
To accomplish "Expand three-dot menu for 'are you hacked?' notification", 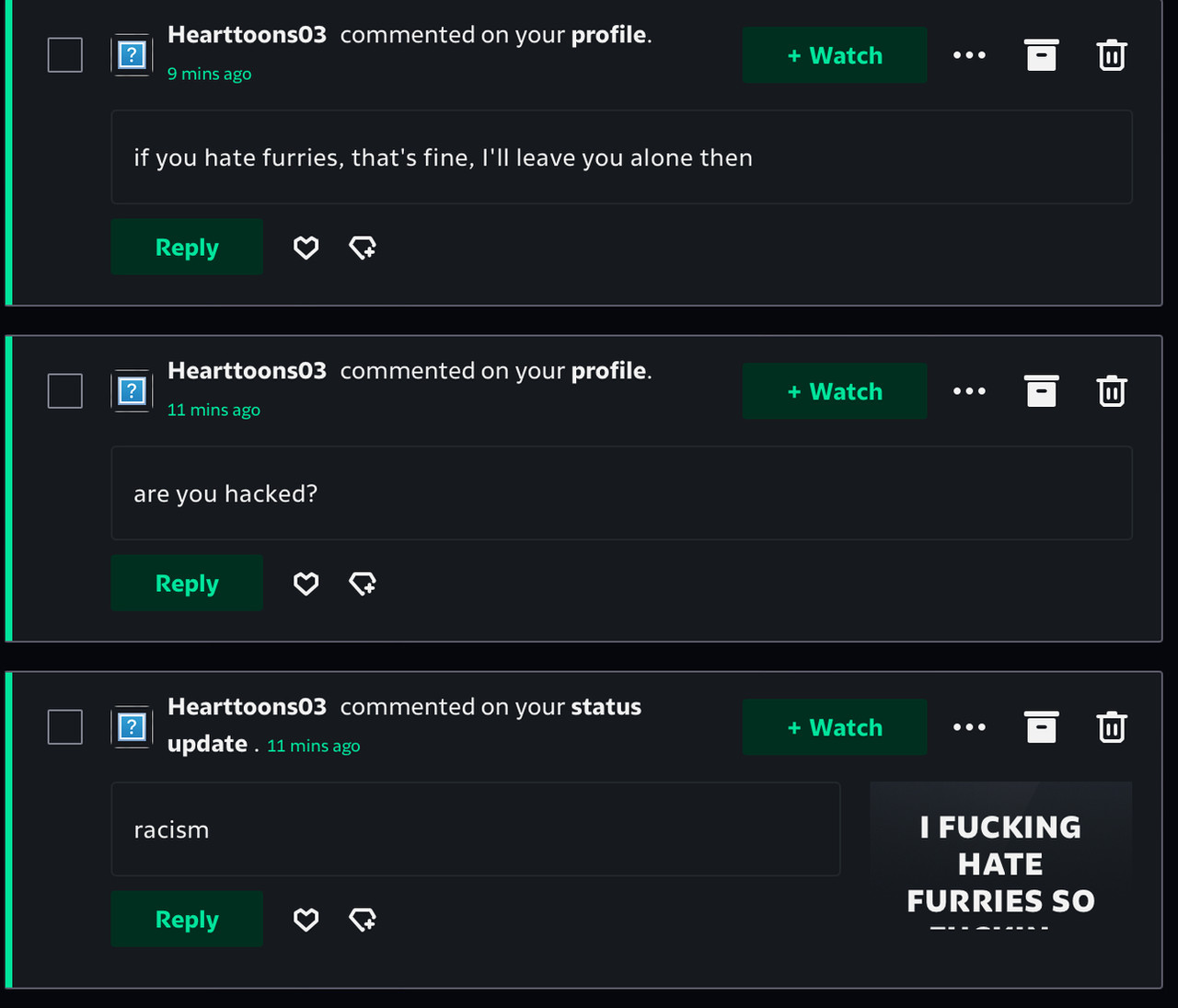I will pyautogui.click(x=969, y=391).
